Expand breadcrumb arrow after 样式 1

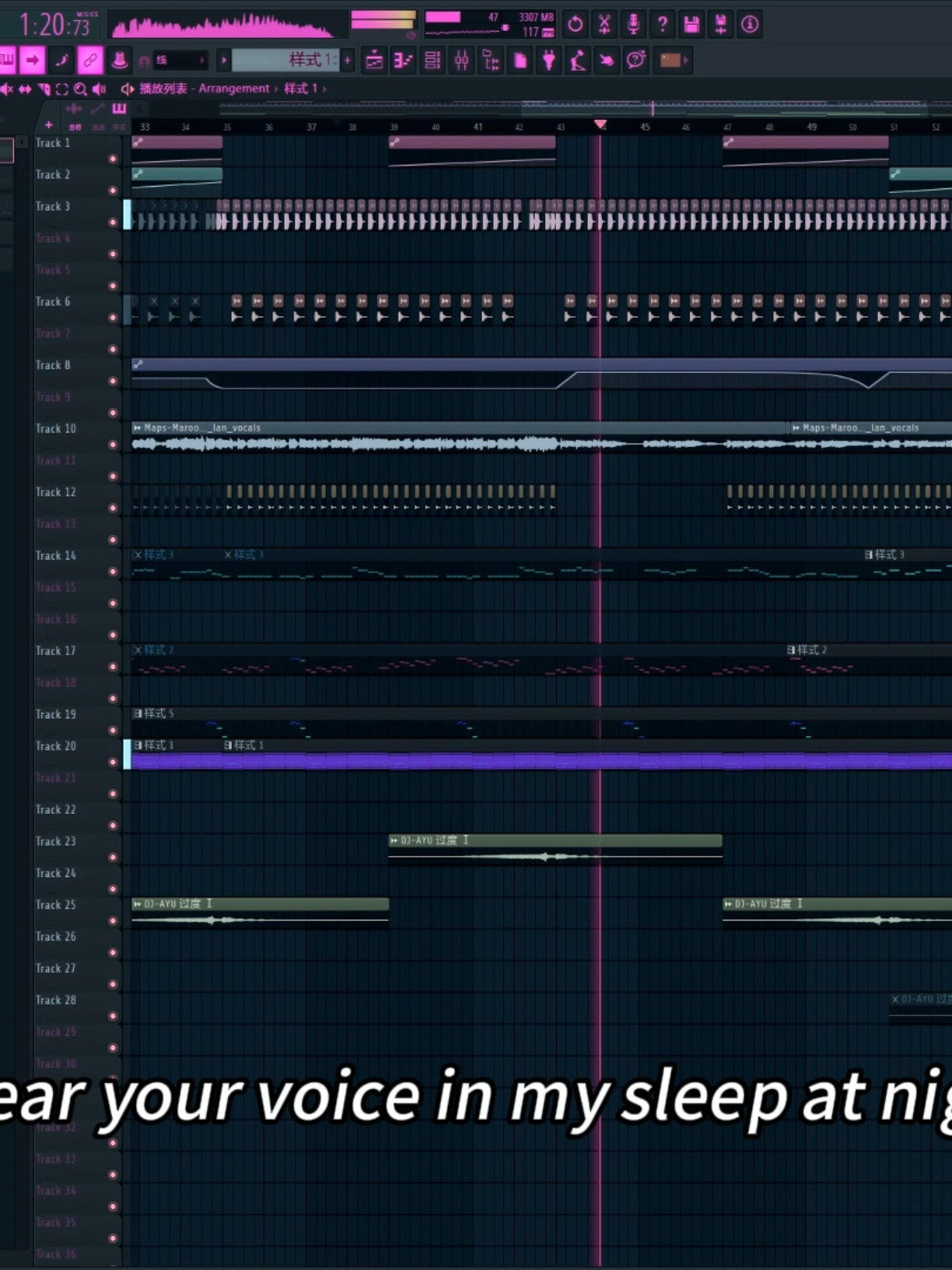pyautogui.click(x=324, y=89)
